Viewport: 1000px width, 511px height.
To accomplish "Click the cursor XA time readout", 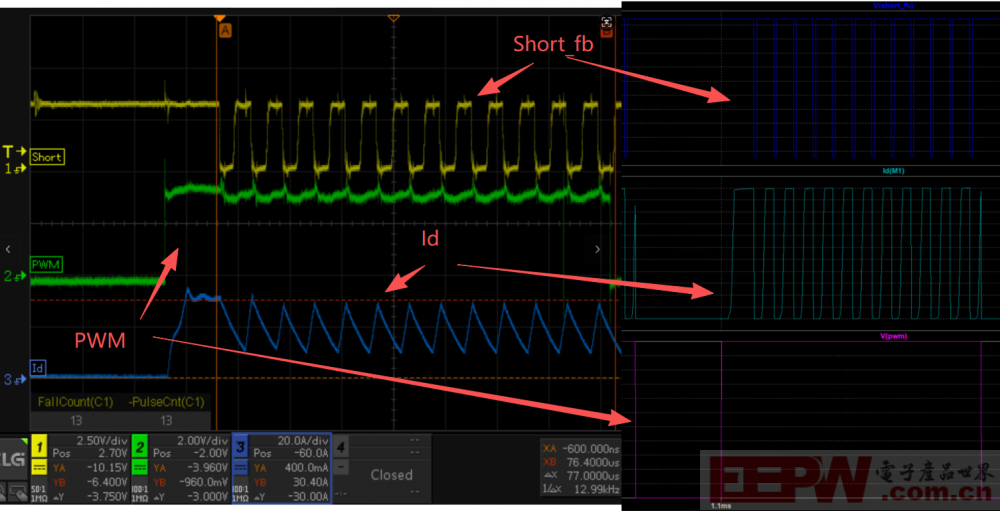I will 580,450.
